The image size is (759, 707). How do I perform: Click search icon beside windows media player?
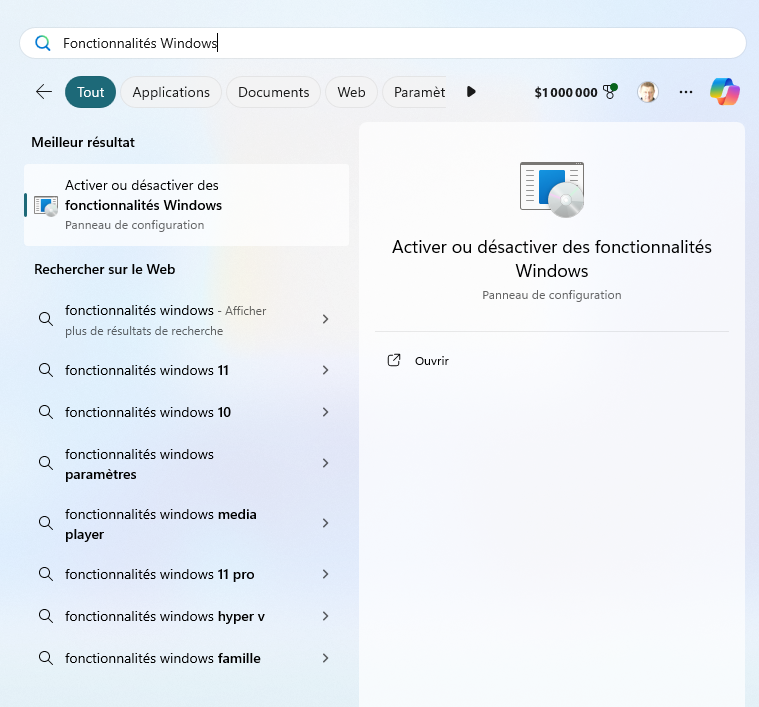[x=46, y=523]
